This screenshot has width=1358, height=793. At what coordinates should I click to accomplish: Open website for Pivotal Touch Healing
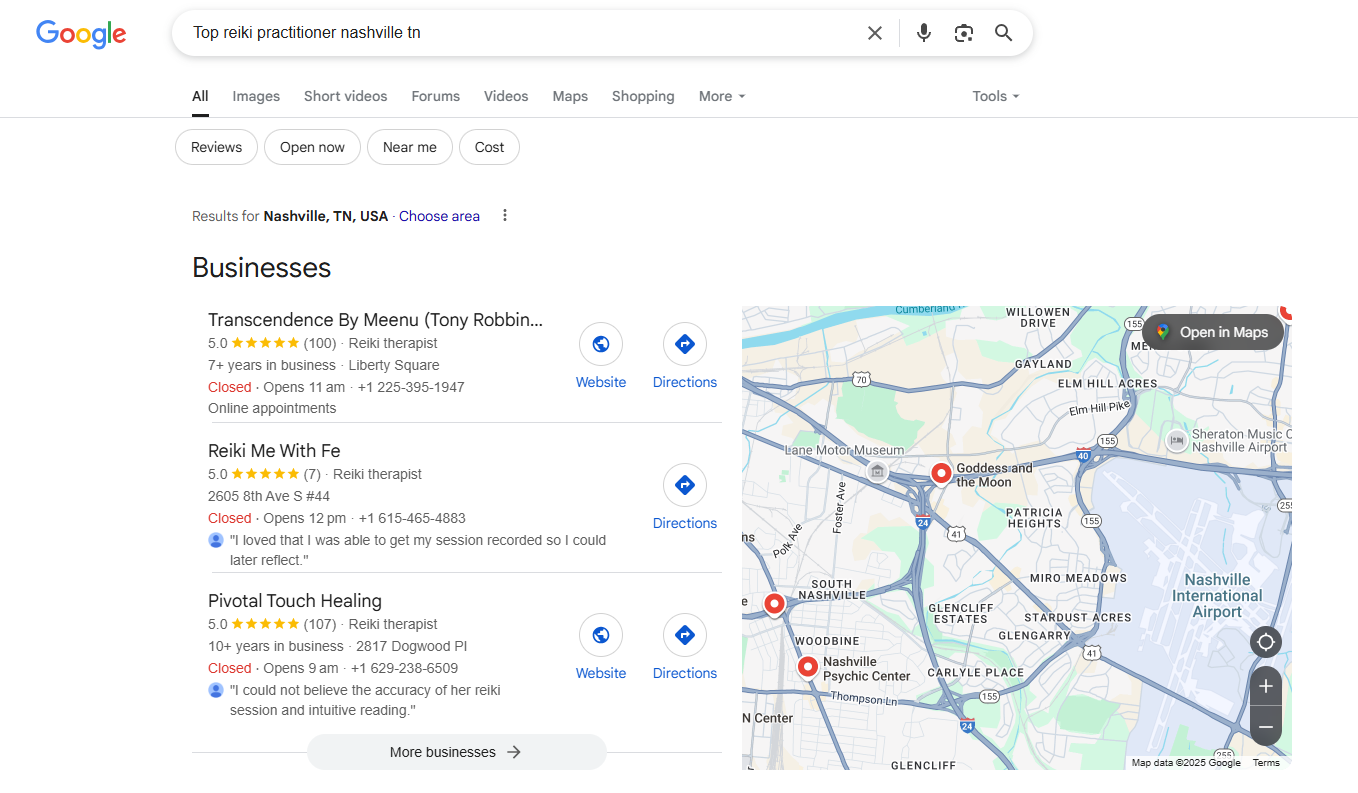point(601,648)
